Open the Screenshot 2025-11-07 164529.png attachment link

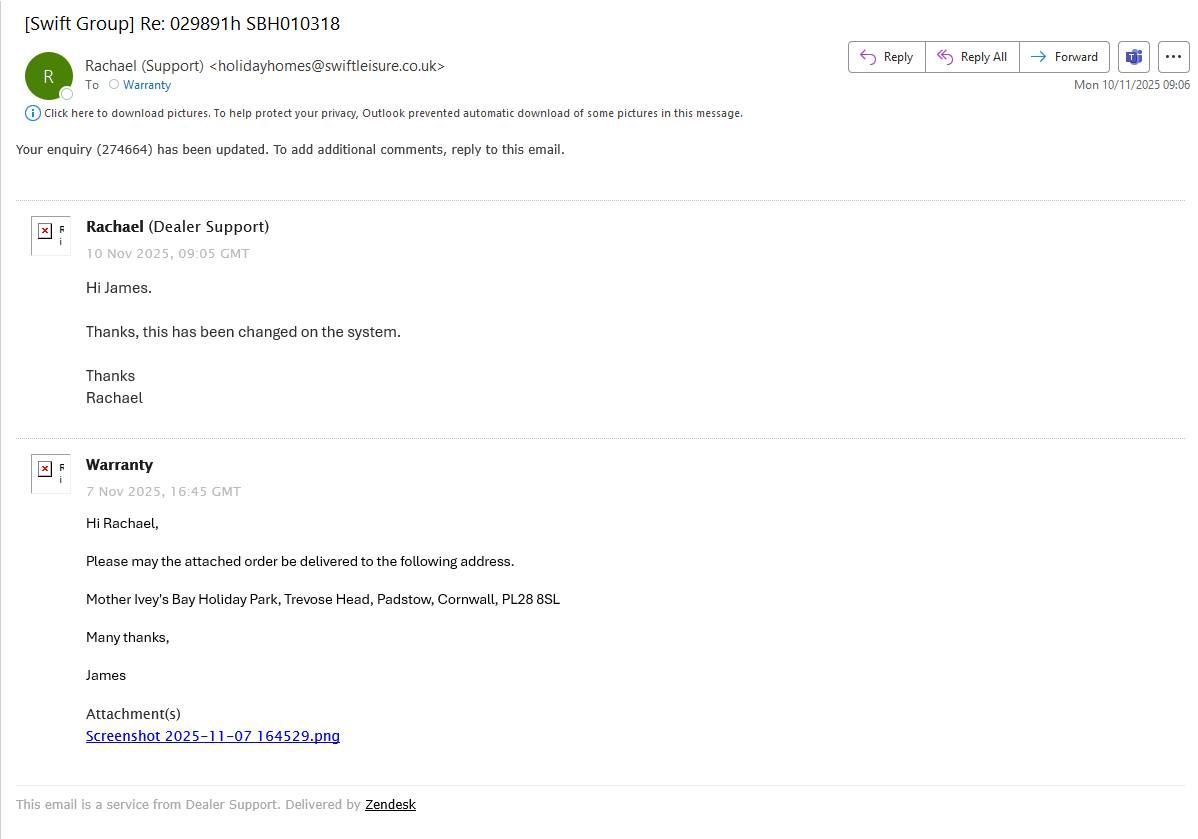pyautogui.click(x=213, y=736)
